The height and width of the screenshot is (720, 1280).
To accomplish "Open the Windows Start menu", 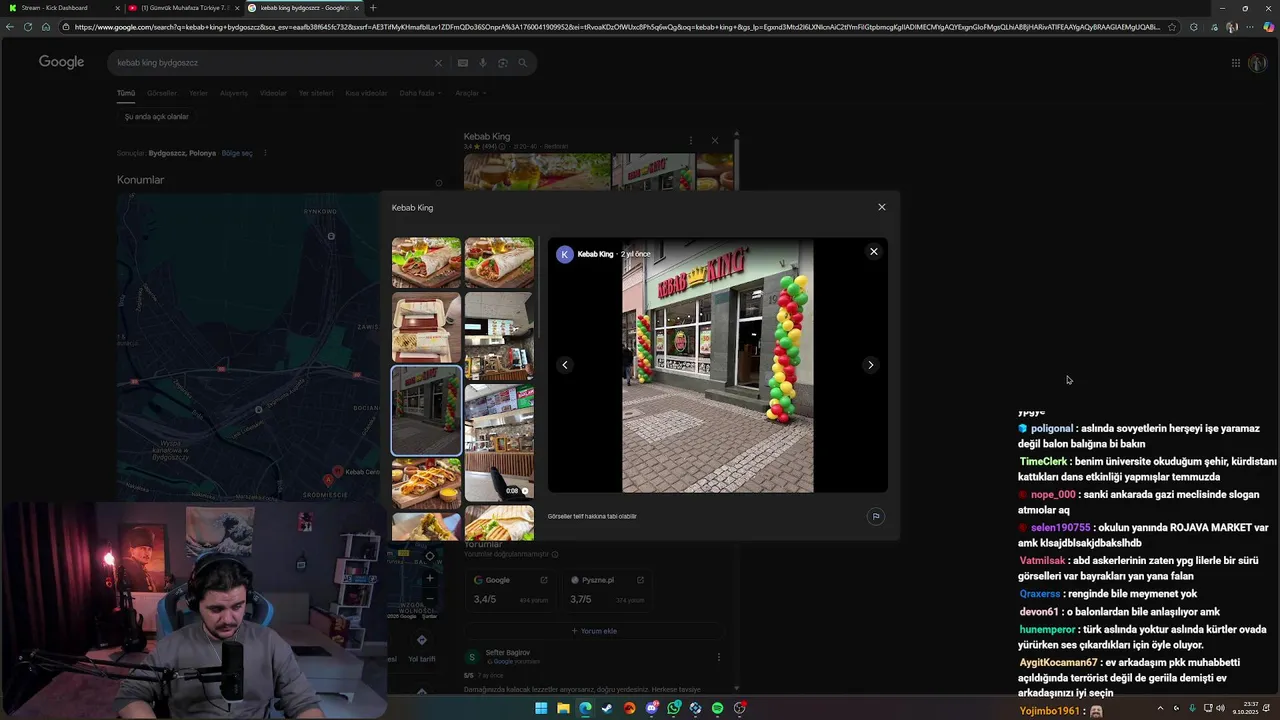I will pyautogui.click(x=541, y=708).
